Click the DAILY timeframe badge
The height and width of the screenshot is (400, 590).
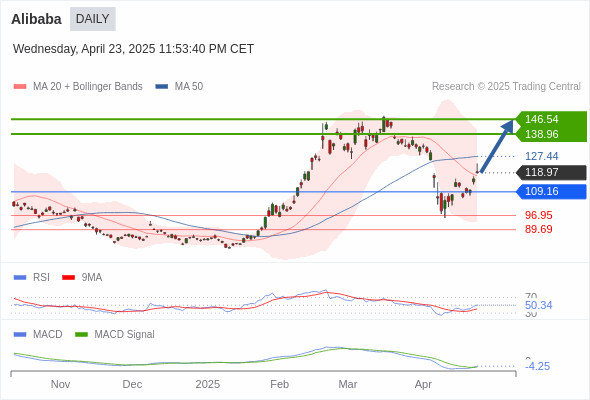coord(93,19)
